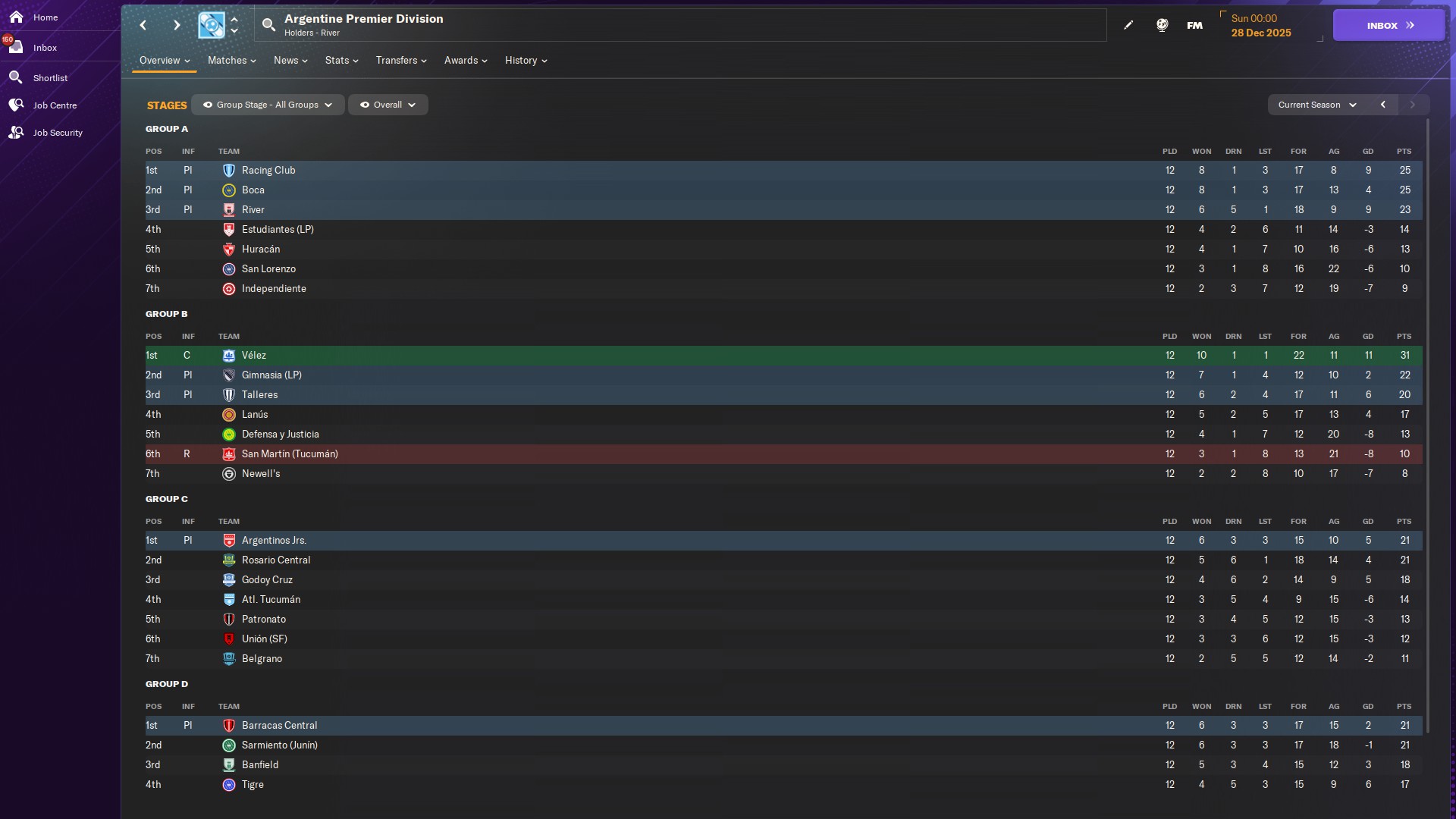Viewport: 1456px width, 819px height.
Task: Expand the Current Season dropdown
Action: pos(1316,105)
